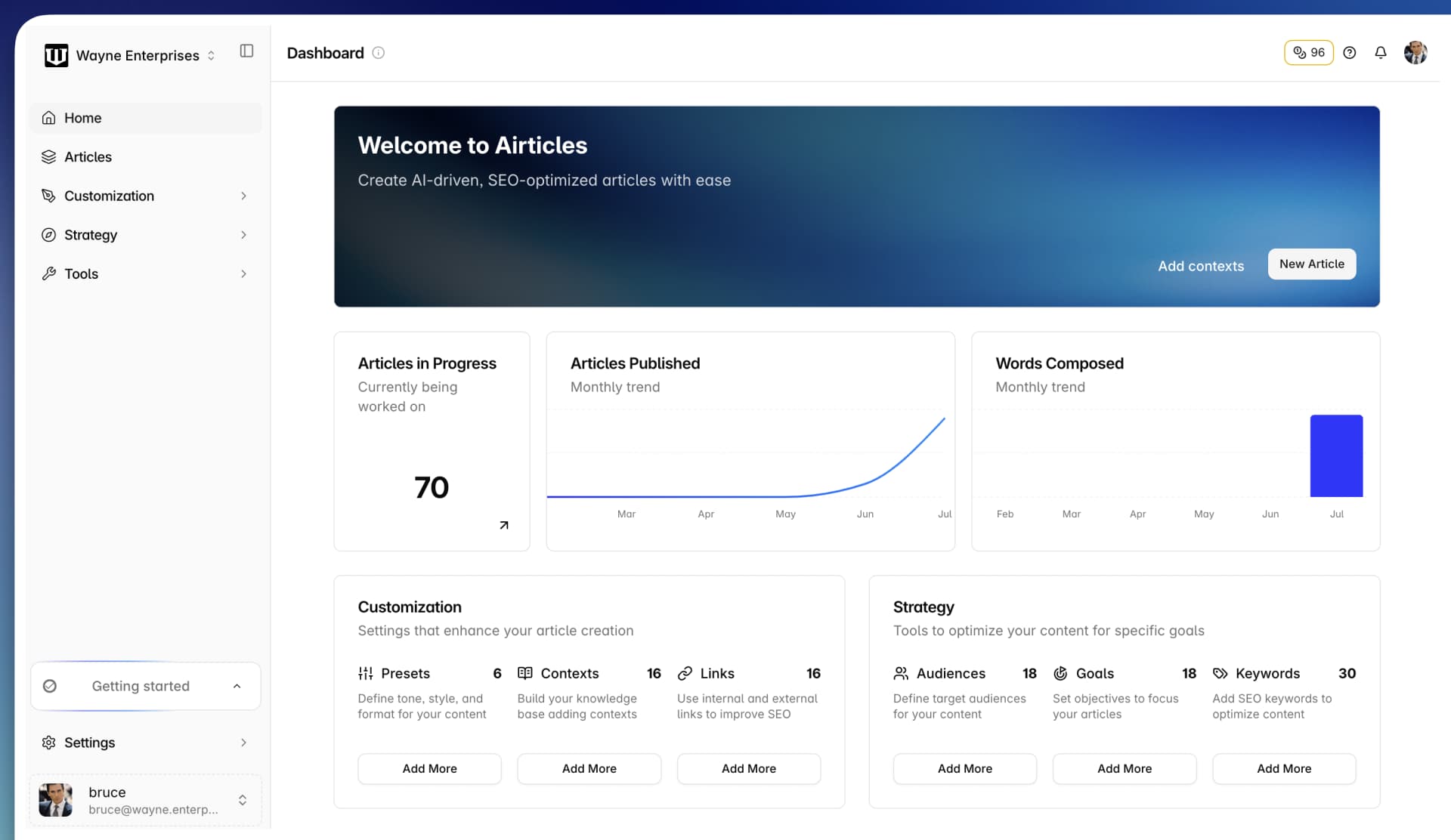Screen dimensions: 1451x840
Task: Expand the bruce account menu
Action: click(x=243, y=800)
